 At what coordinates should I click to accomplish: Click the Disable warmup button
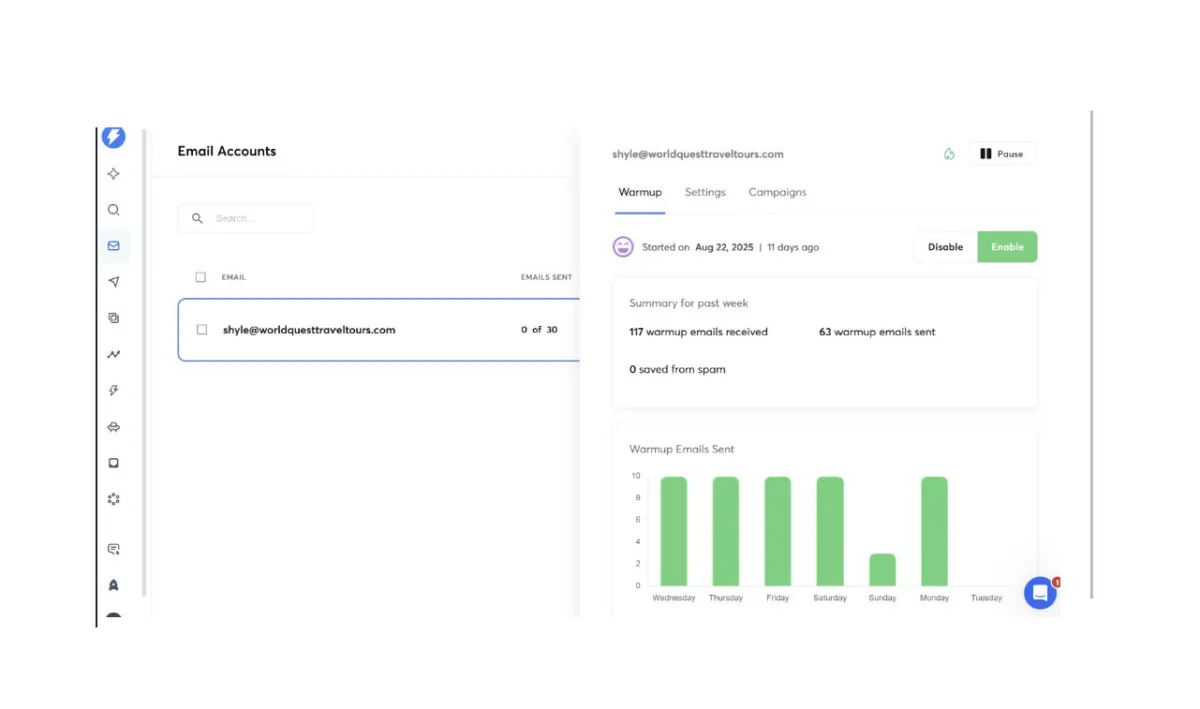[x=945, y=247]
